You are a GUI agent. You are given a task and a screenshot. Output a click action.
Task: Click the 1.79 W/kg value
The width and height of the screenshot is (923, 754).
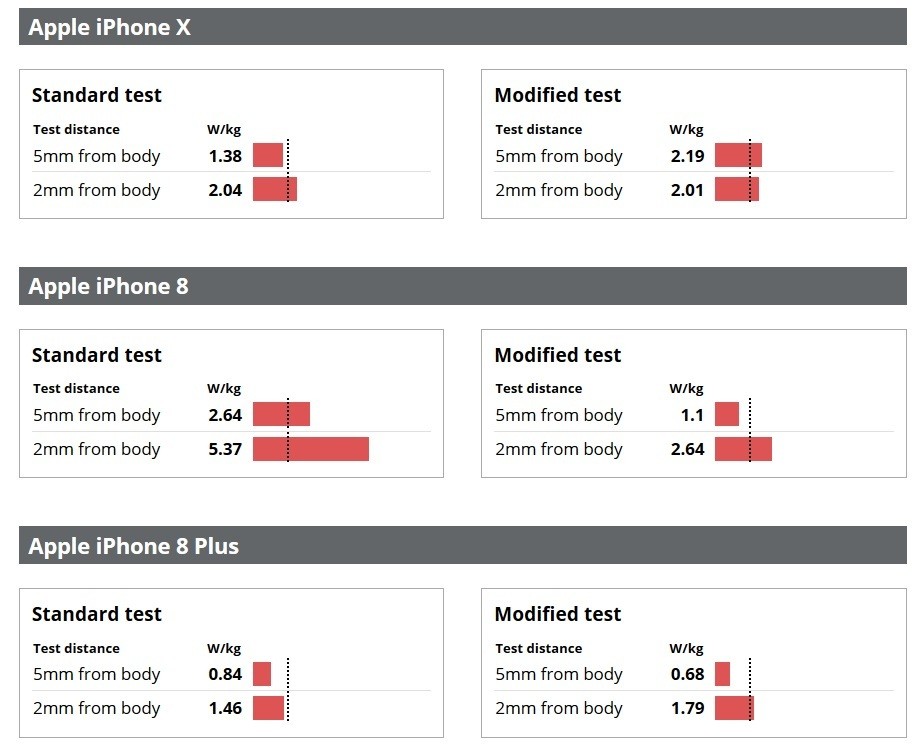(x=687, y=708)
